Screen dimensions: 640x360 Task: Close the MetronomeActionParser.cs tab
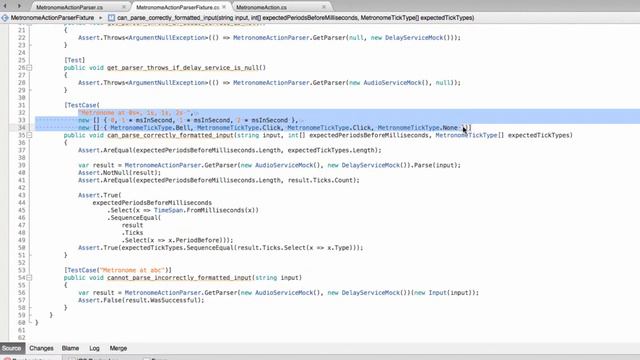(x=124, y=7)
